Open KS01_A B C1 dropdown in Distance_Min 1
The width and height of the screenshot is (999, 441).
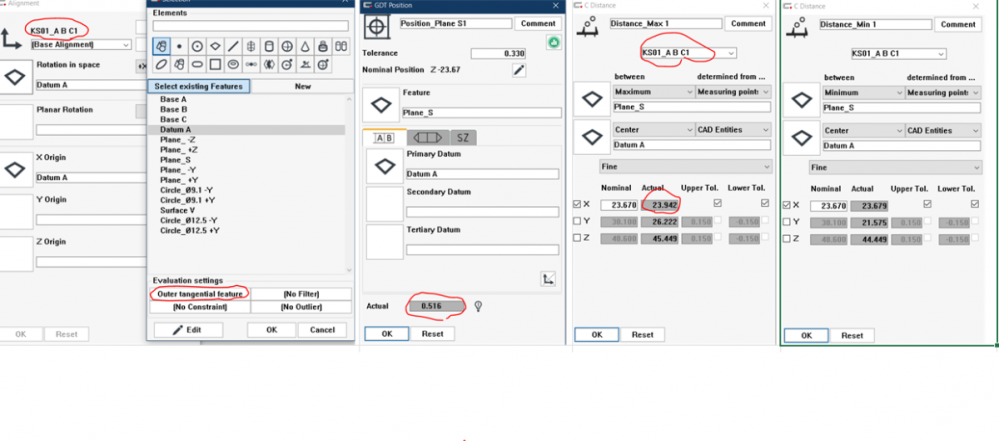point(898,54)
